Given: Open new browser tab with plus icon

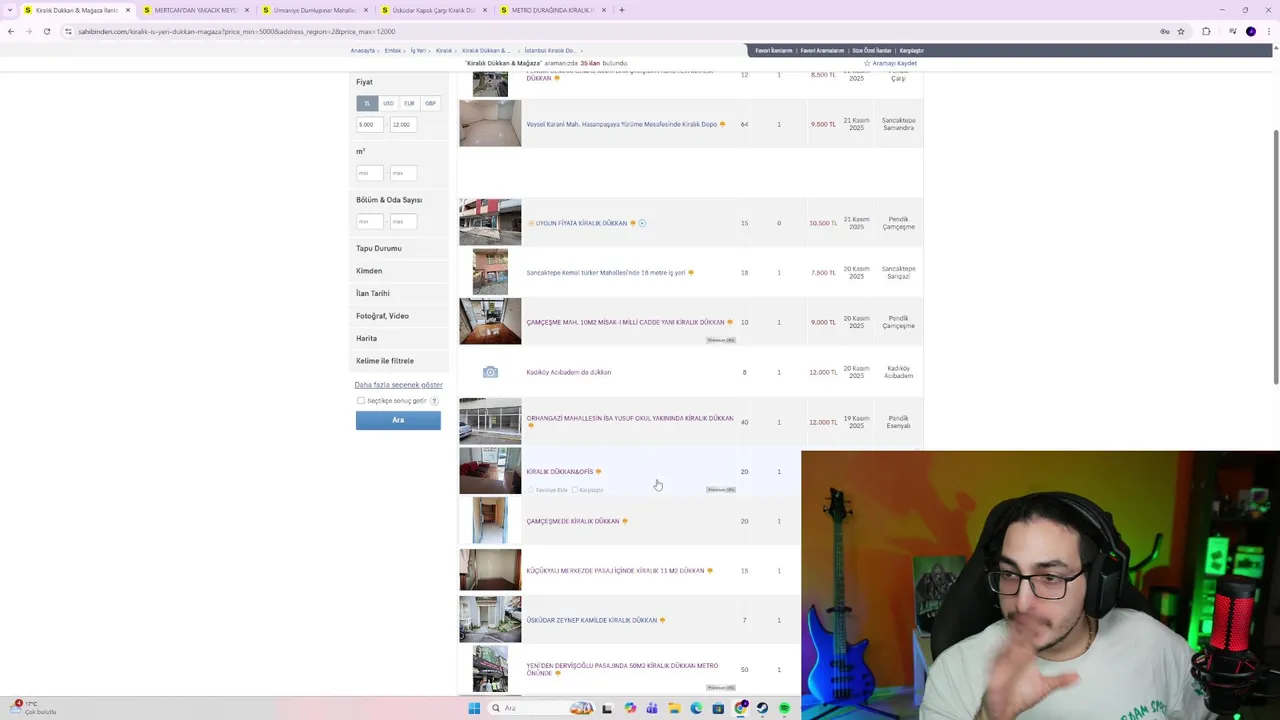Looking at the screenshot, I should pyautogui.click(x=621, y=10).
